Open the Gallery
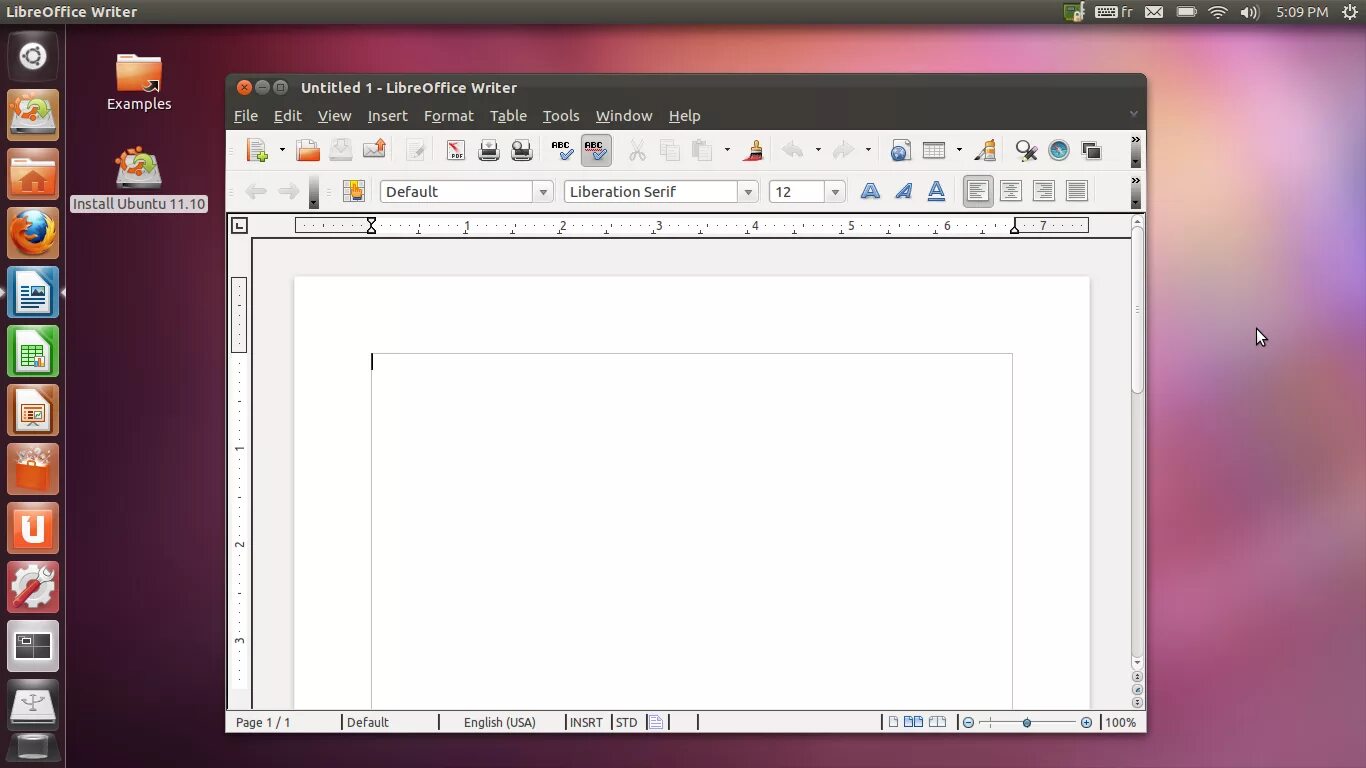Image resolution: width=1366 pixels, height=768 pixels. coord(1092,150)
